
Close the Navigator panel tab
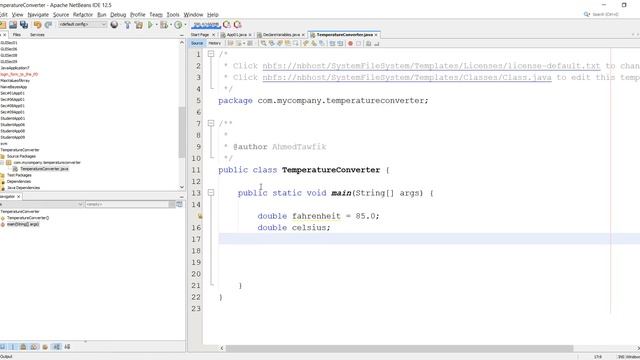(18, 197)
